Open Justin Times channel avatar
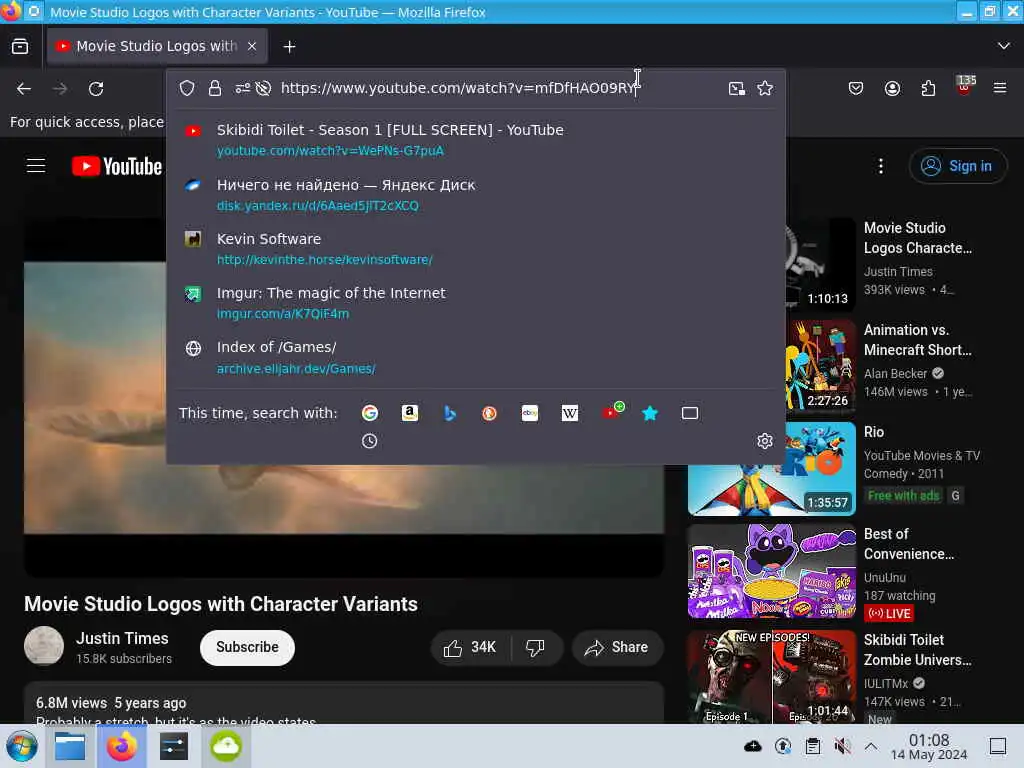The width and height of the screenshot is (1024, 768). pos(44,646)
